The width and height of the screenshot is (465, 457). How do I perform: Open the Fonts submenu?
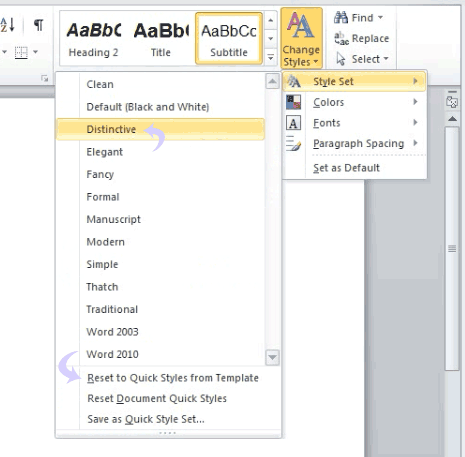click(x=355, y=123)
